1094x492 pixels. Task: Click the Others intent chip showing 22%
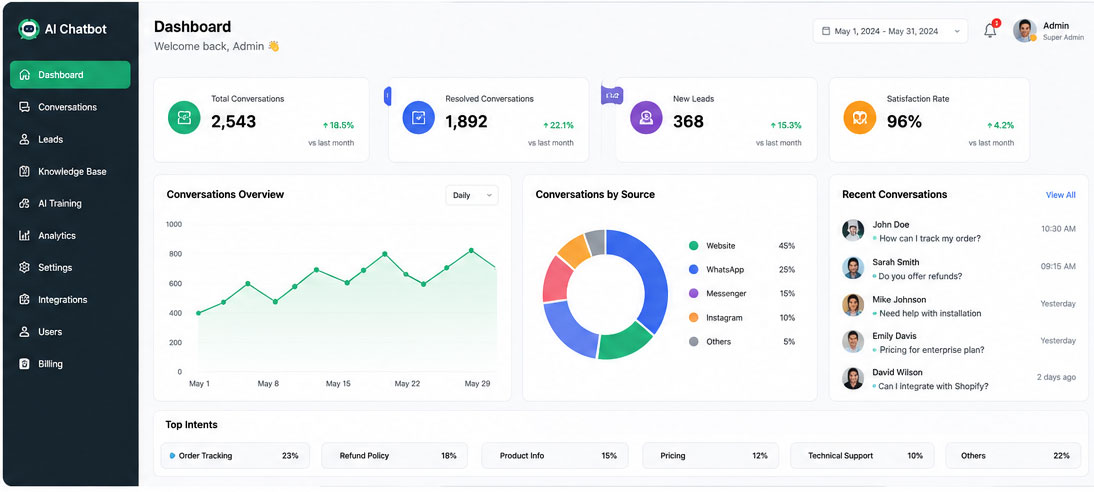1013,456
